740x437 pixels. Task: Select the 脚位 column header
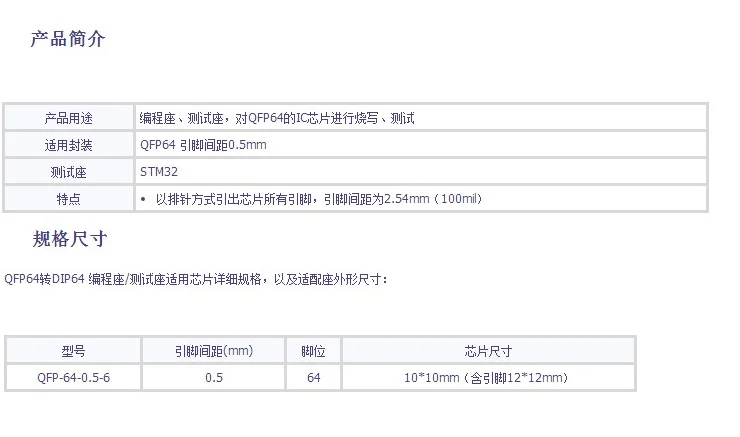tap(313, 351)
